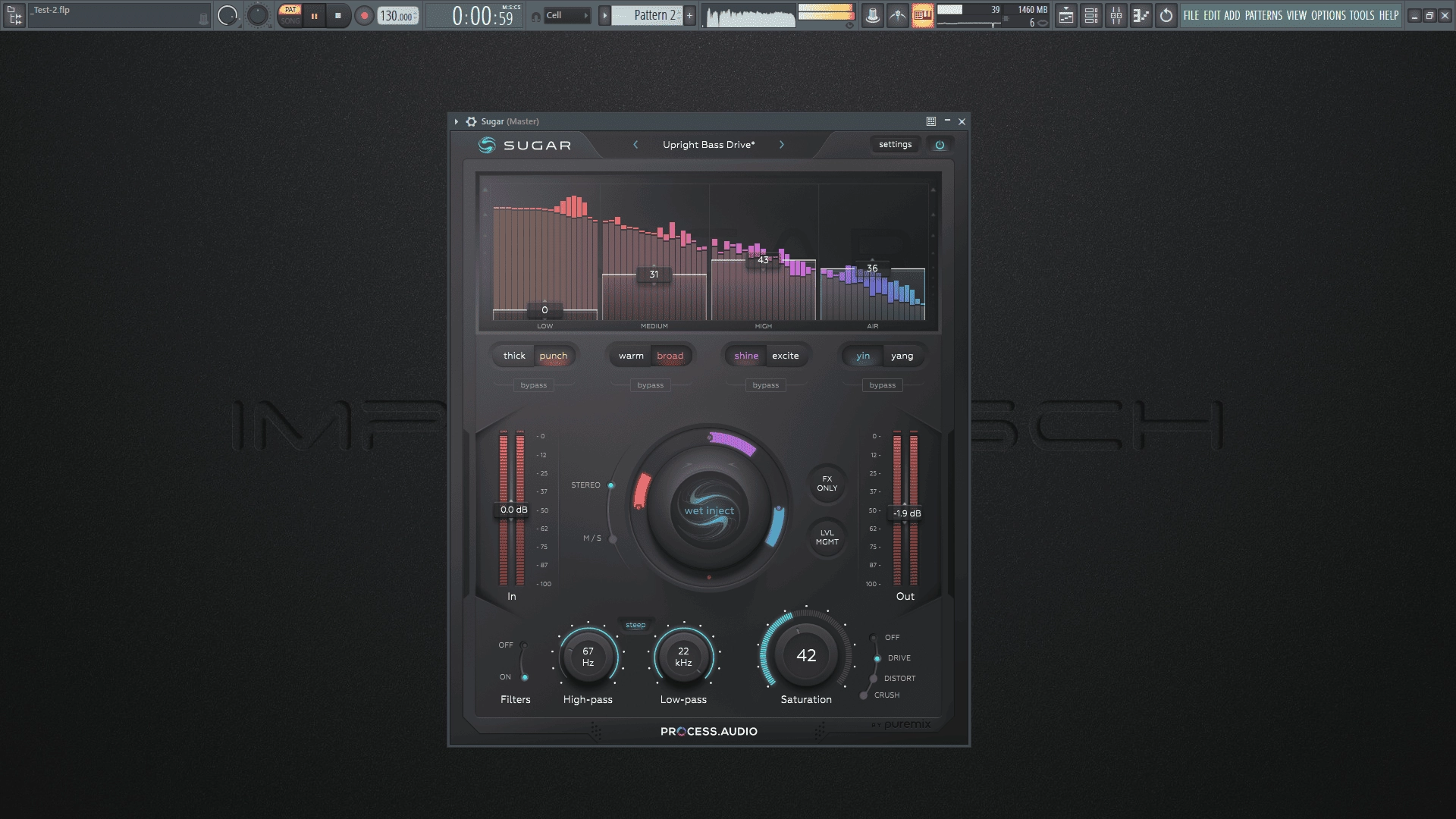The width and height of the screenshot is (1456, 819).
Task: Pause playback with the pause button
Action: 314,15
